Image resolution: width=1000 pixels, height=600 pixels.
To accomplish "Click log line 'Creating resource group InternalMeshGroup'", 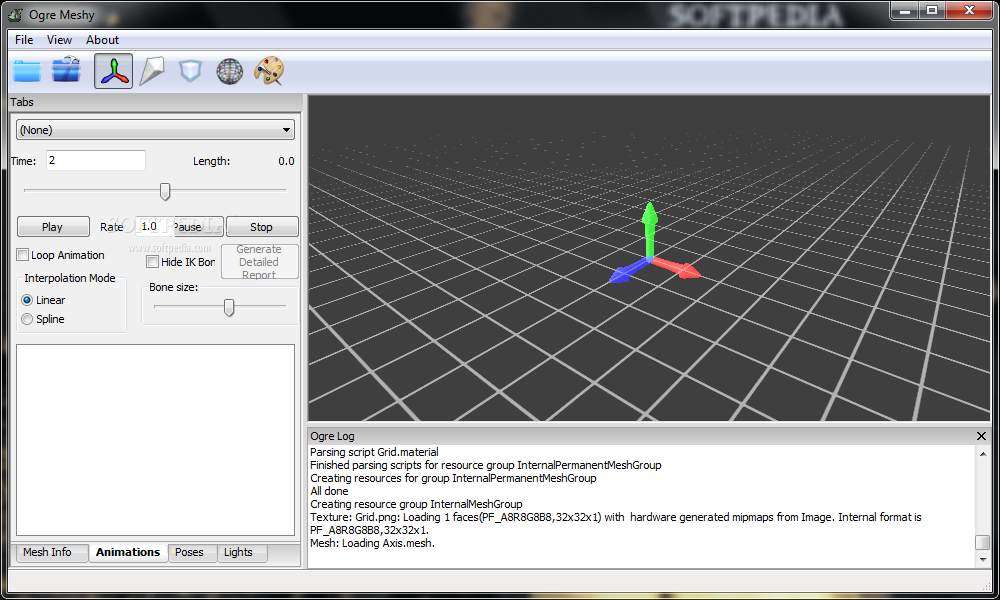I will click(x=416, y=504).
